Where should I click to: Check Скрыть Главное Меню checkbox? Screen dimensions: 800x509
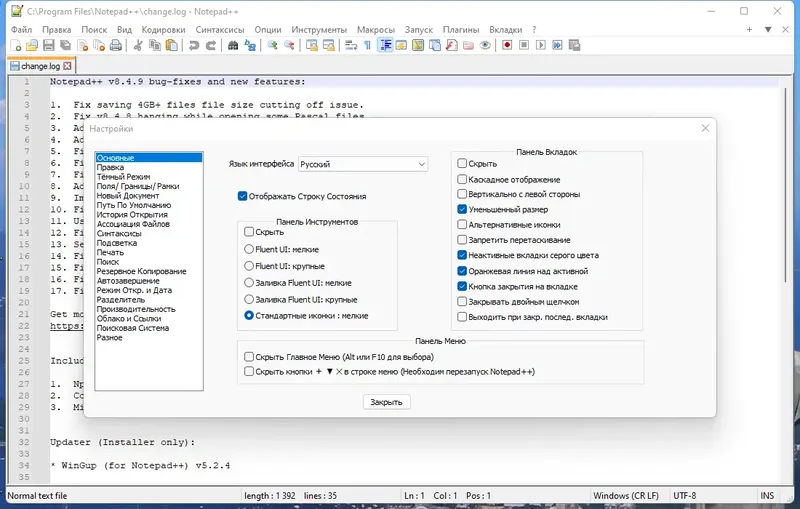(249, 357)
